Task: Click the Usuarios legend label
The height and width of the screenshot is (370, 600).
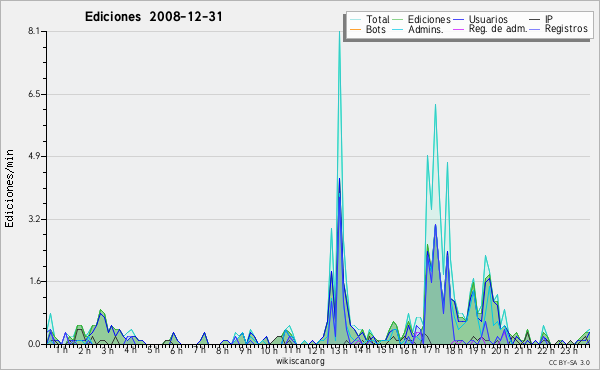Action: [x=488, y=19]
